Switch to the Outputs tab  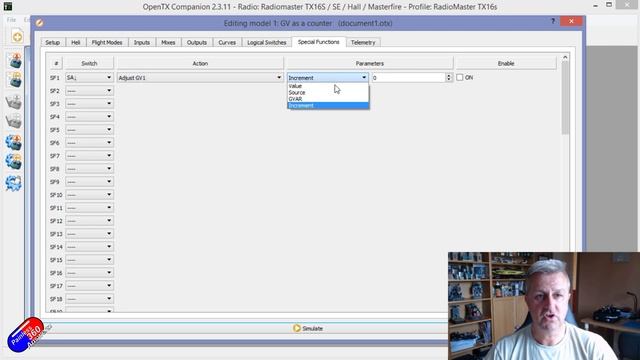[197, 42]
